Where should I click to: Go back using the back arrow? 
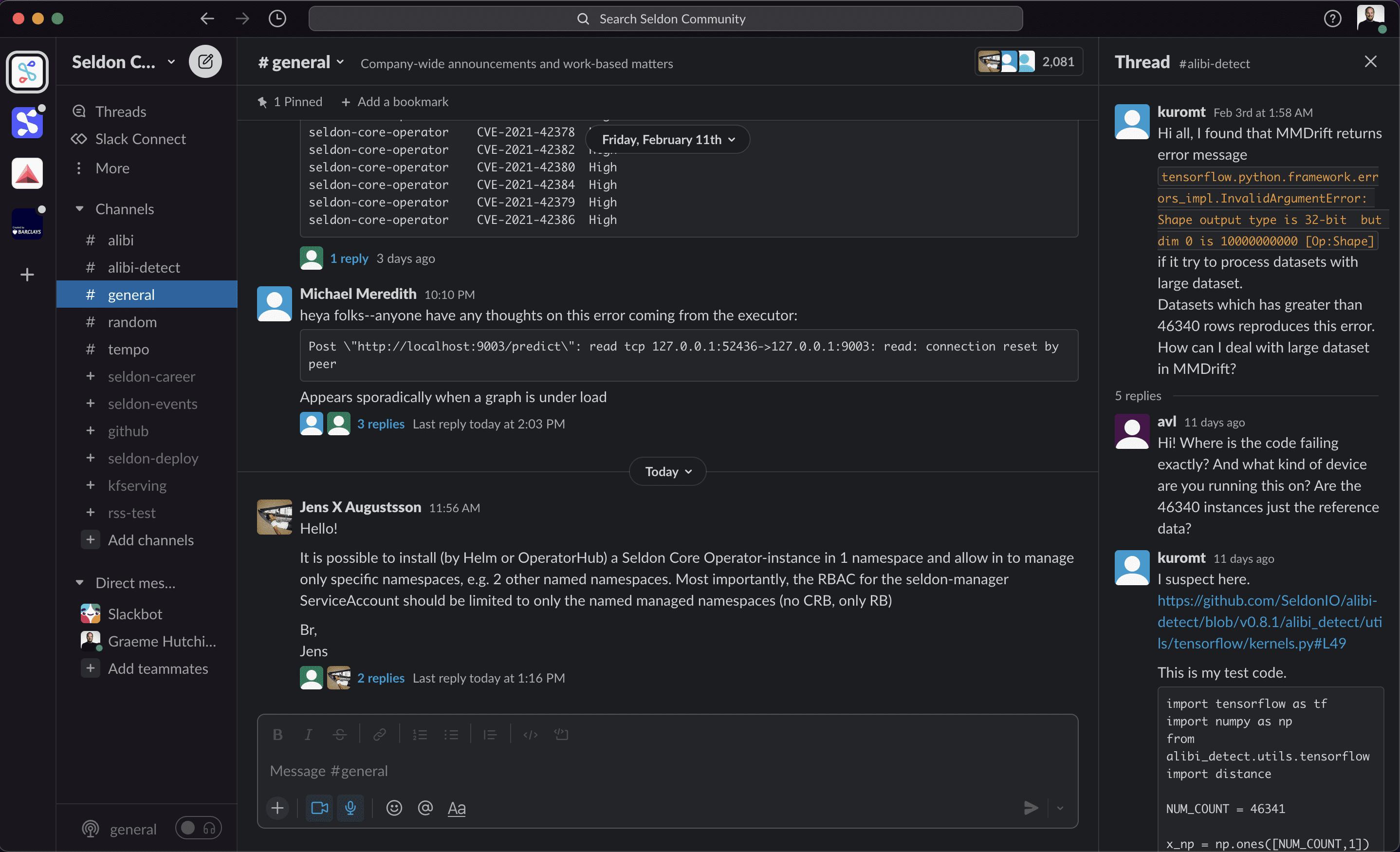[207, 19]
